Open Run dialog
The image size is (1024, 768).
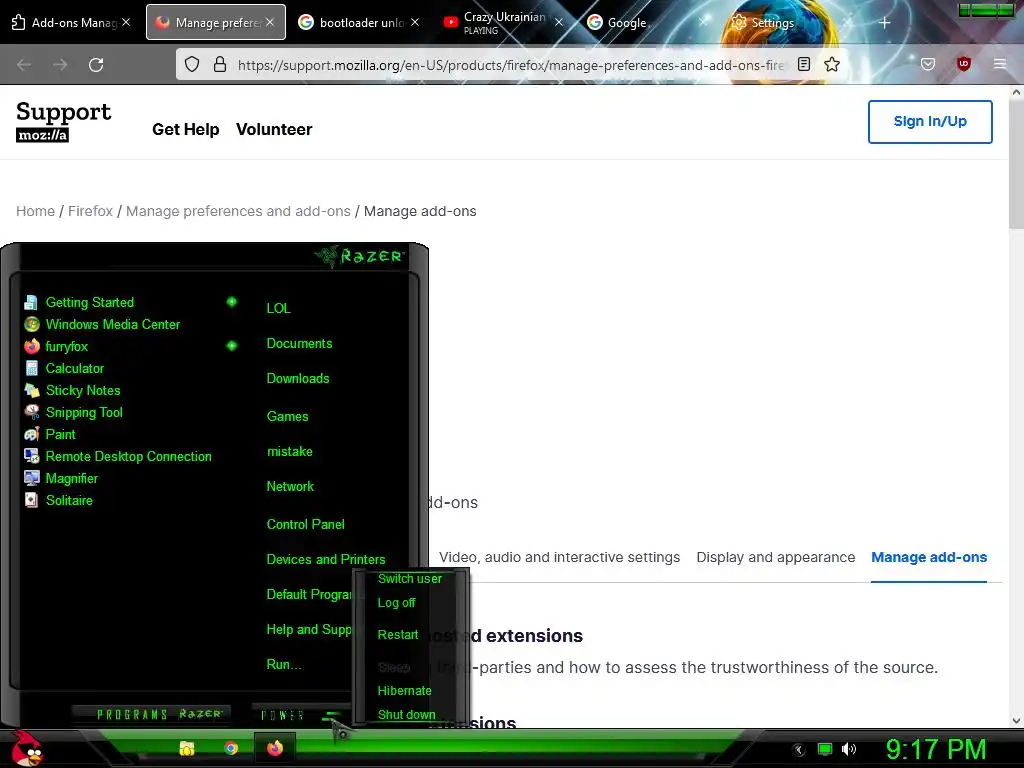283,665
